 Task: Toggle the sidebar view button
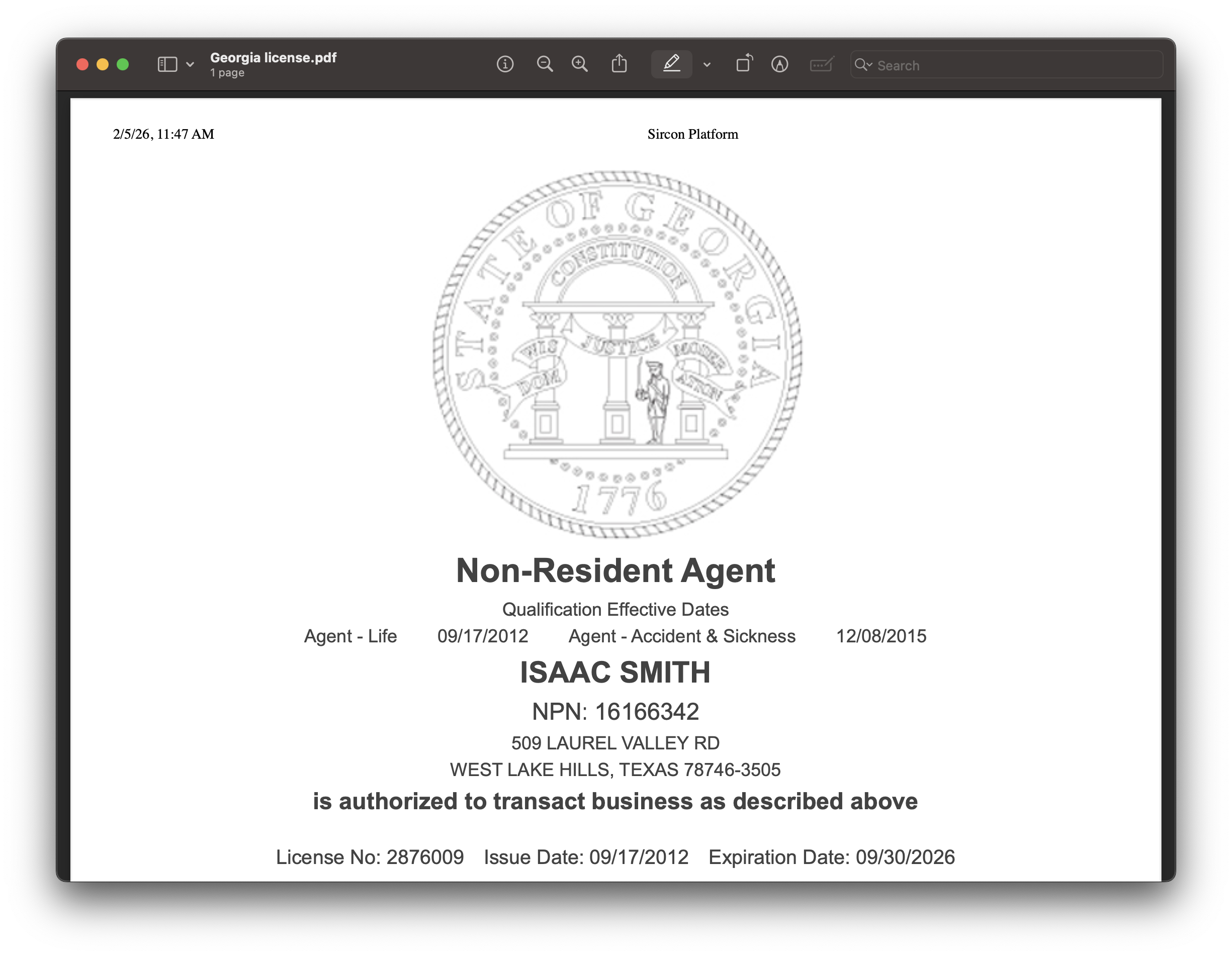[x=167, y=64]
